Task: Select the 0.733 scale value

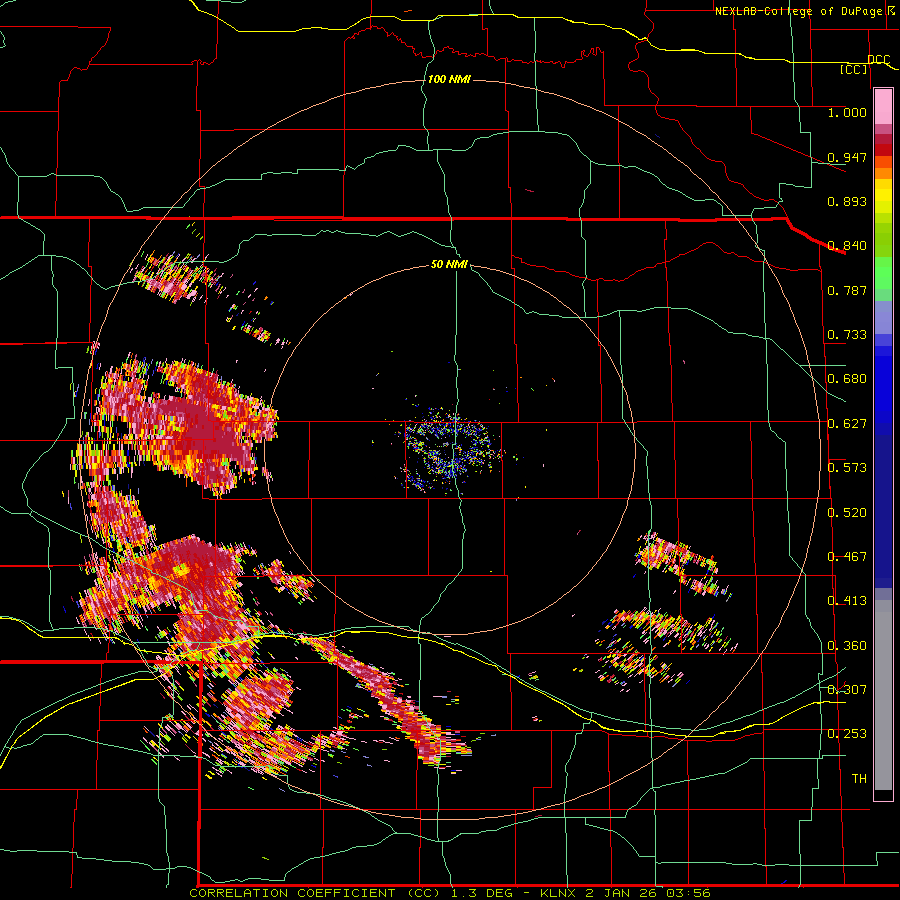Action: [847, 335]
